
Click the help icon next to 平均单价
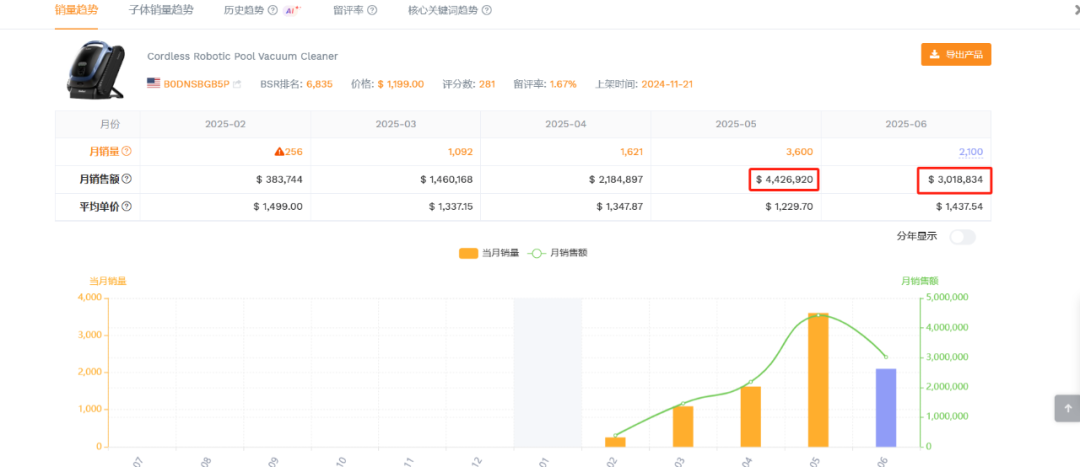point(127,206)
